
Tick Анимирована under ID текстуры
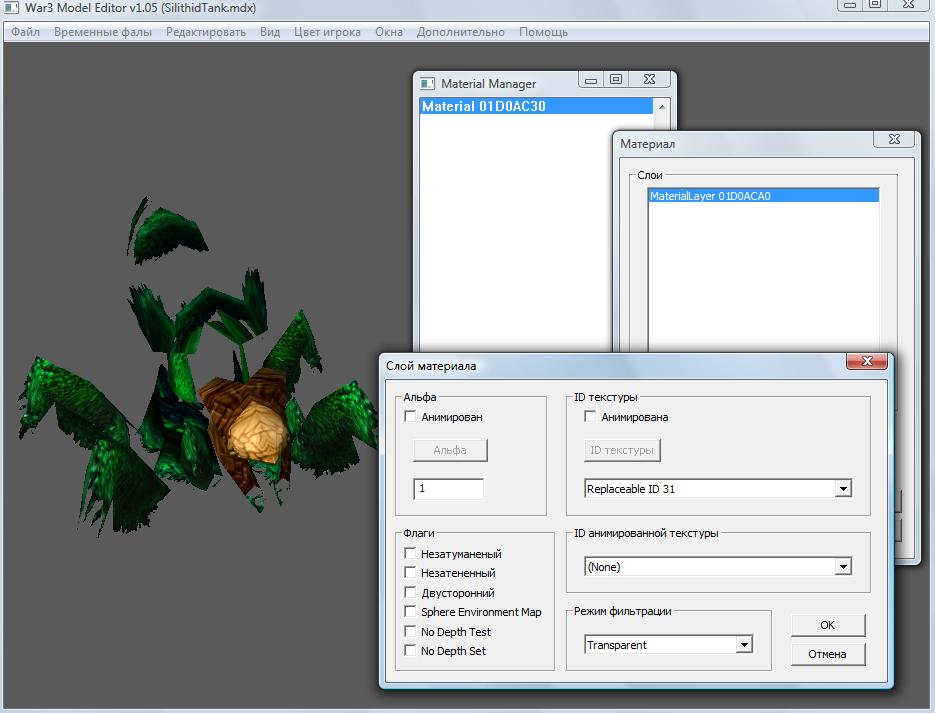point(590,417)
